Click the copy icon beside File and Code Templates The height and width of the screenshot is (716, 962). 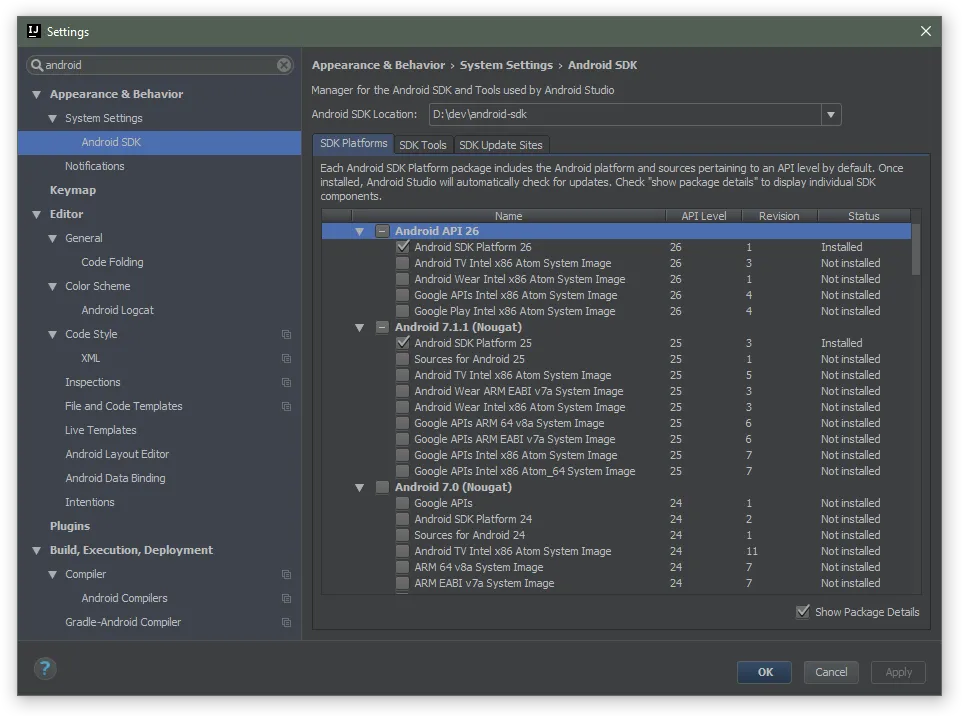pos(286,407)
